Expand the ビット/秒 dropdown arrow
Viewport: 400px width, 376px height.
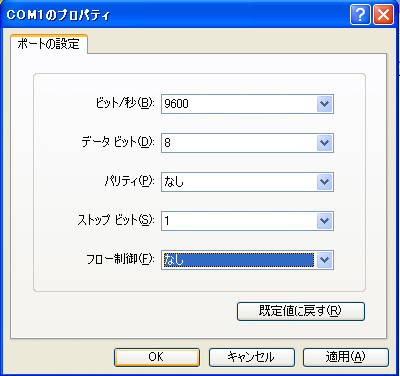click(324, 104)
